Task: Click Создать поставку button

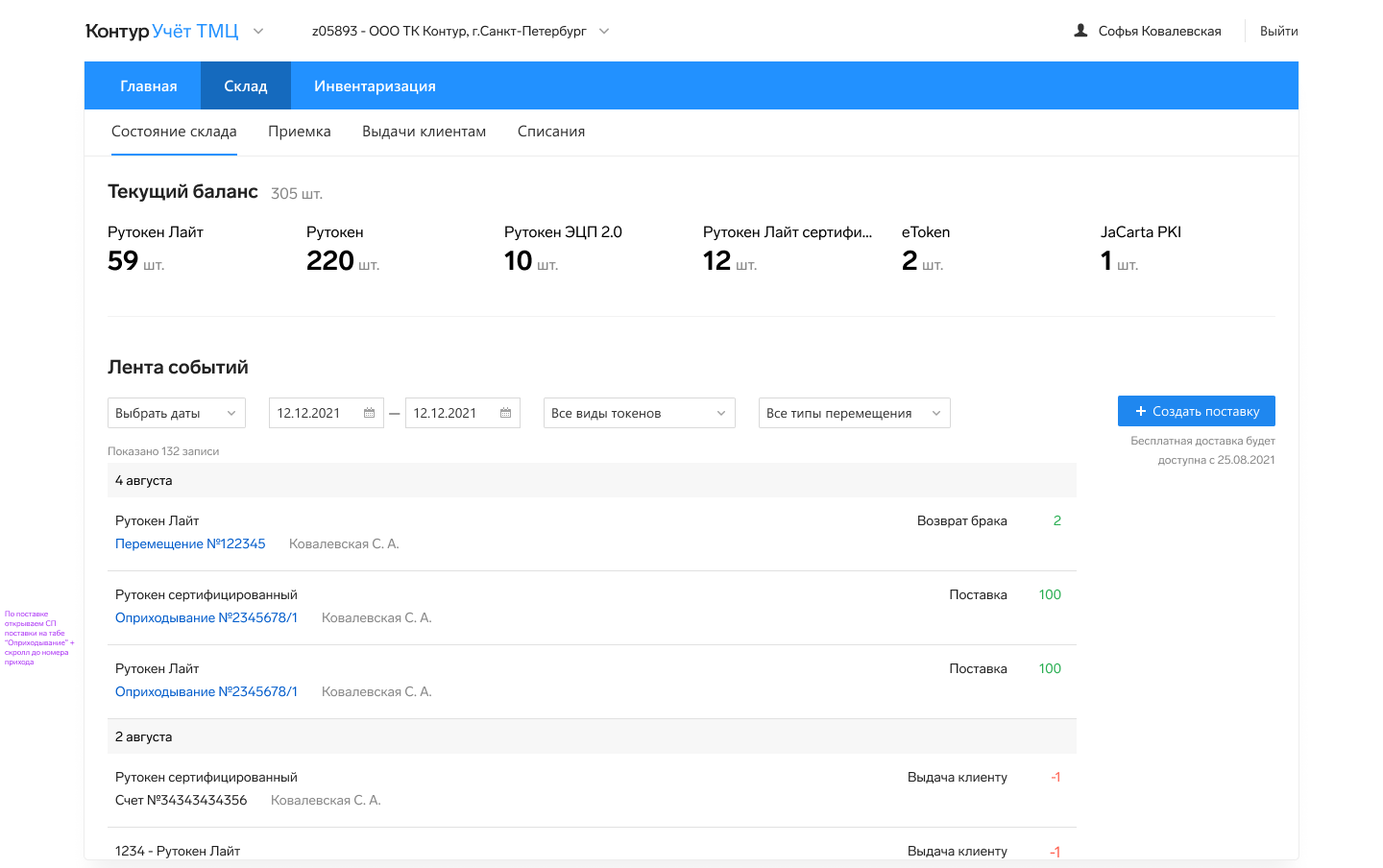Action: coord(1197,411)
